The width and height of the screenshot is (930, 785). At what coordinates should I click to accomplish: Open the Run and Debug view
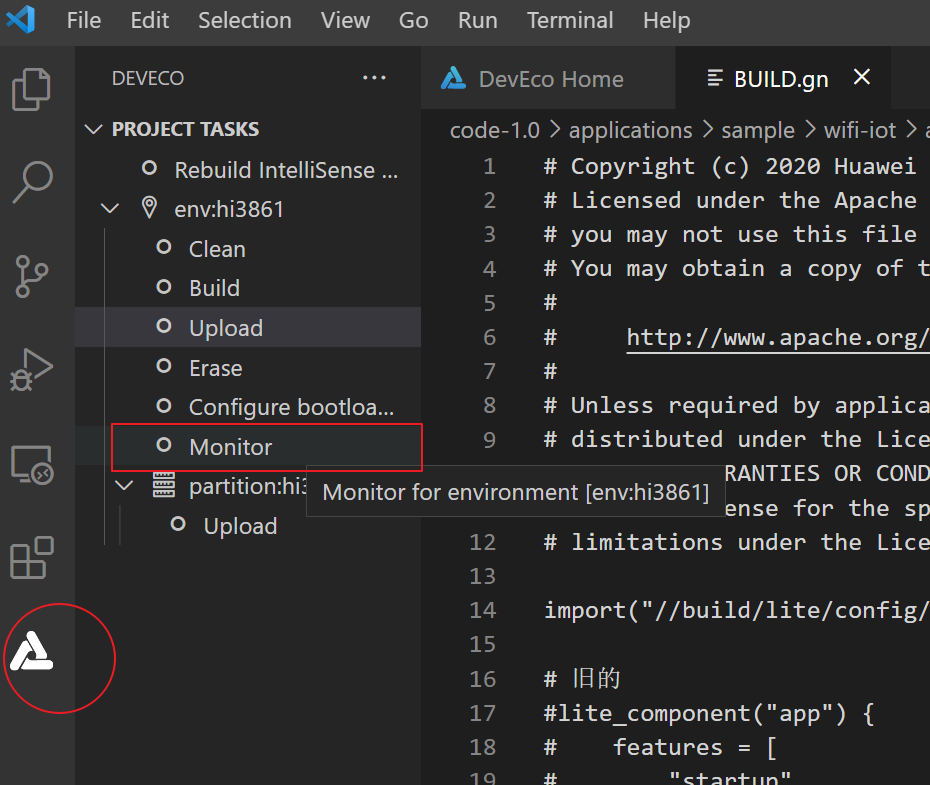(32, 368)
